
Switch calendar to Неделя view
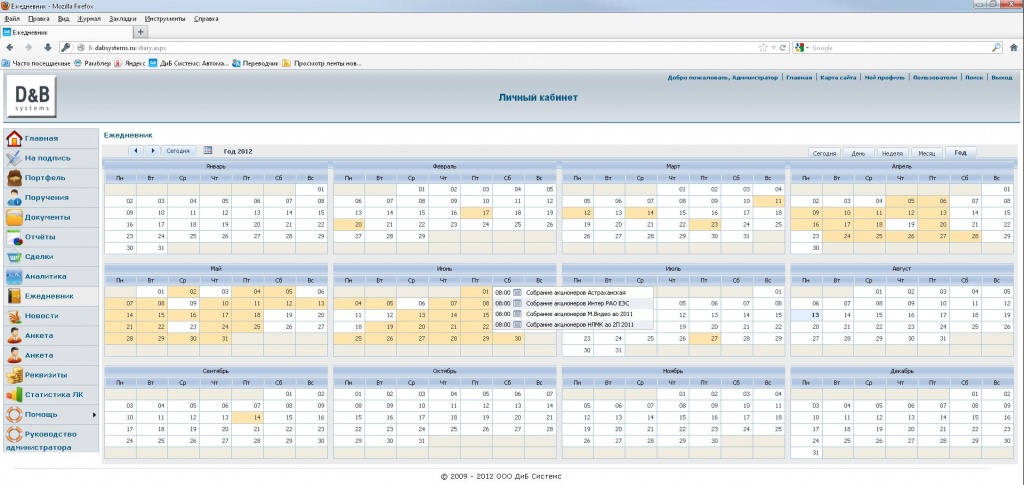click(x=892, y=153)
